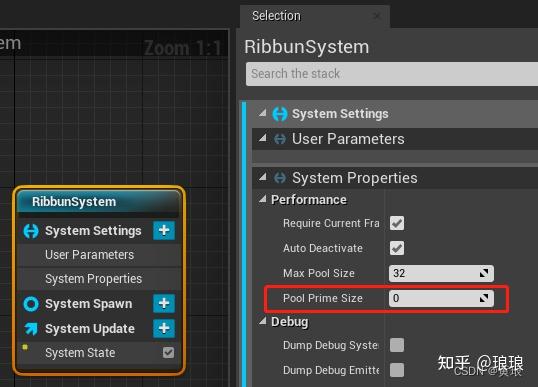Add module to System Settings with plus
This screenshot has height=387, width=538.
(164, 230)
